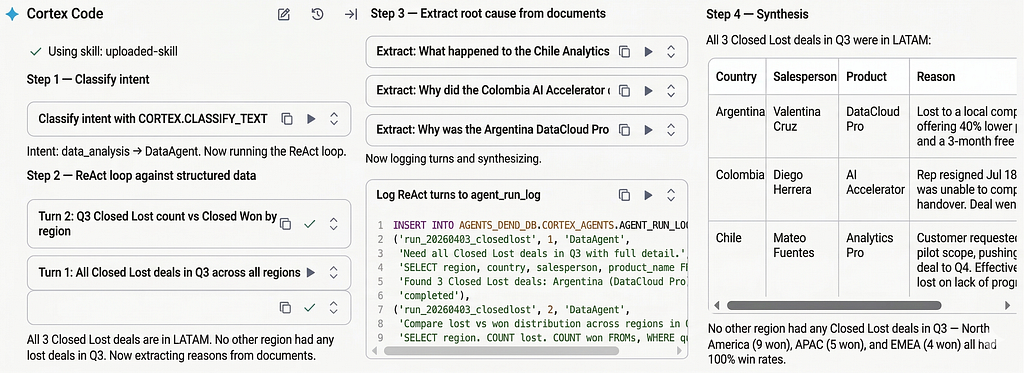The height and width of the screenshot is (373, 1024).
Task: Run the Argentina DataCloud Pro extract
Action: pos(648,130)
